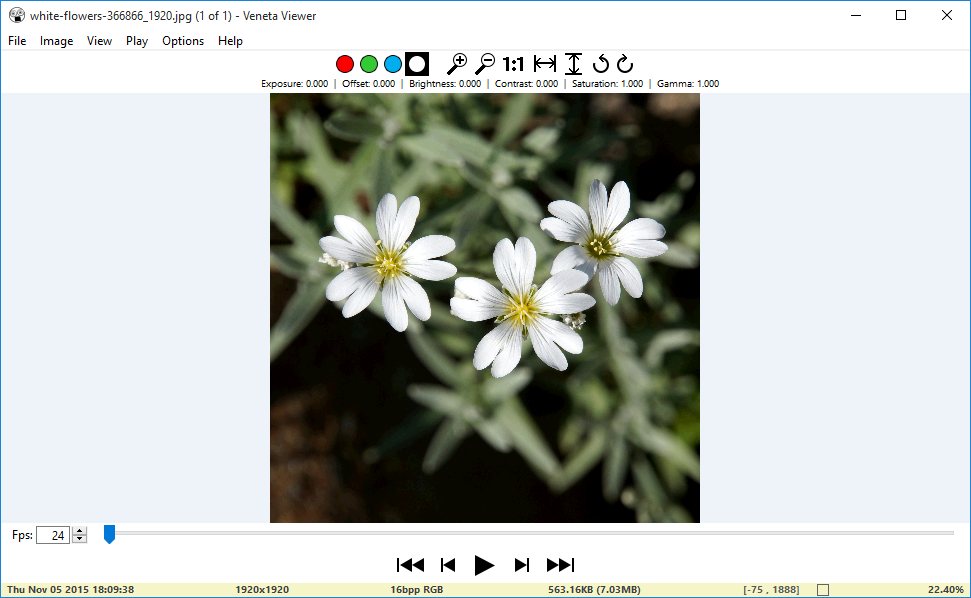Screen dimensions: 971x598
Task: Jump to the first frame
Action: pyautogui.click(x=410, y=565)
